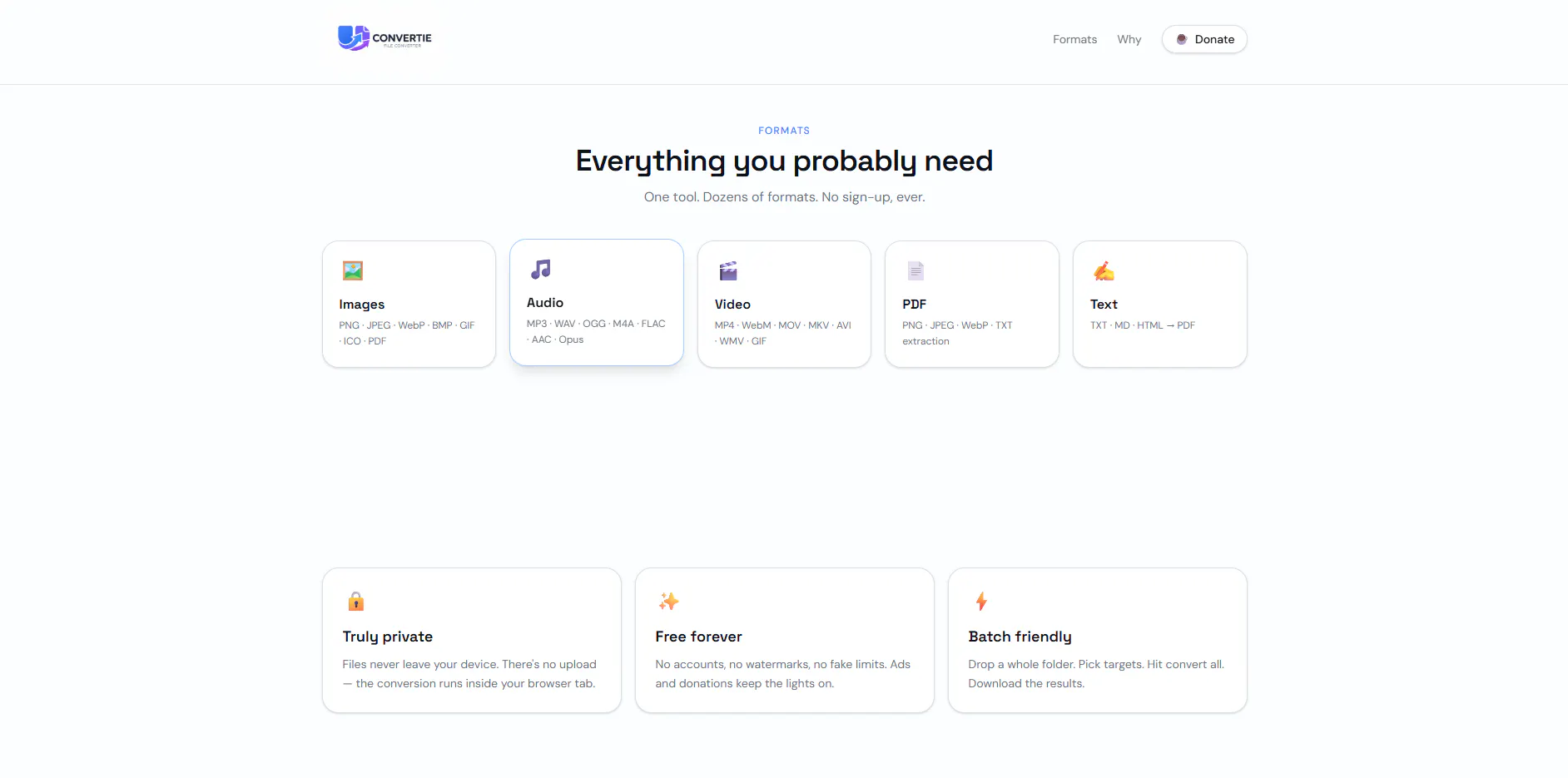The image size is (1568, 778).
Task: Click the FORMATS section label
Action: [784, 131]
